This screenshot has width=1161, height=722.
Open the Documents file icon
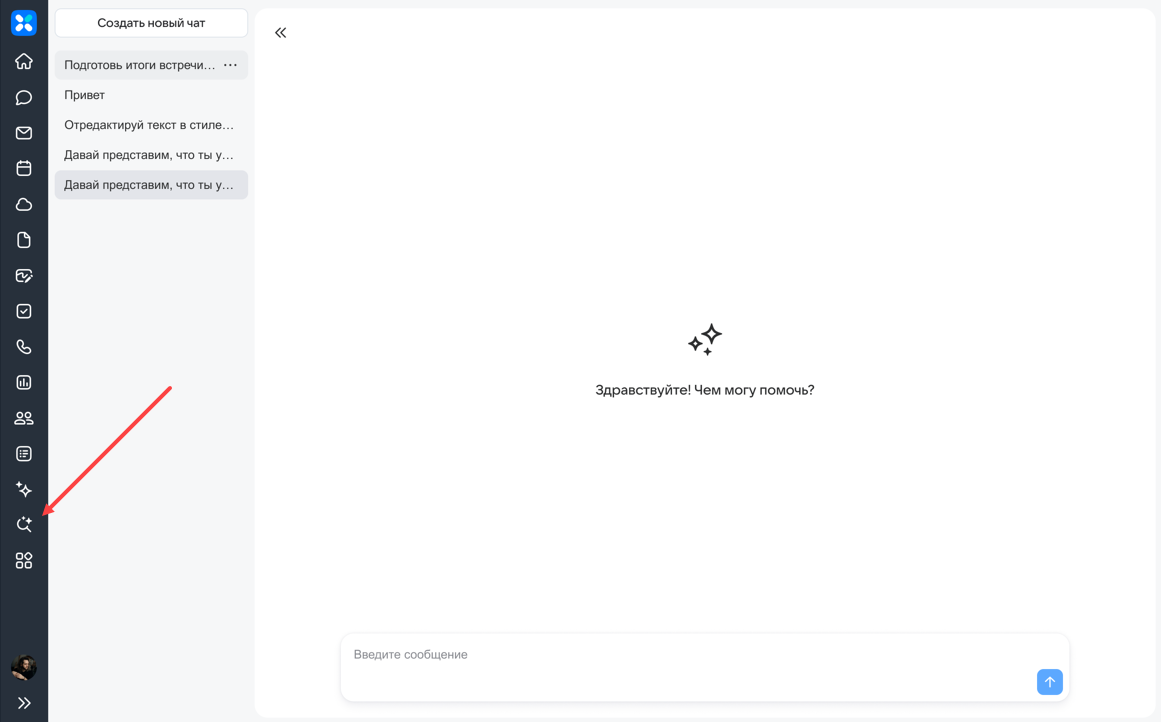point(24,240)
